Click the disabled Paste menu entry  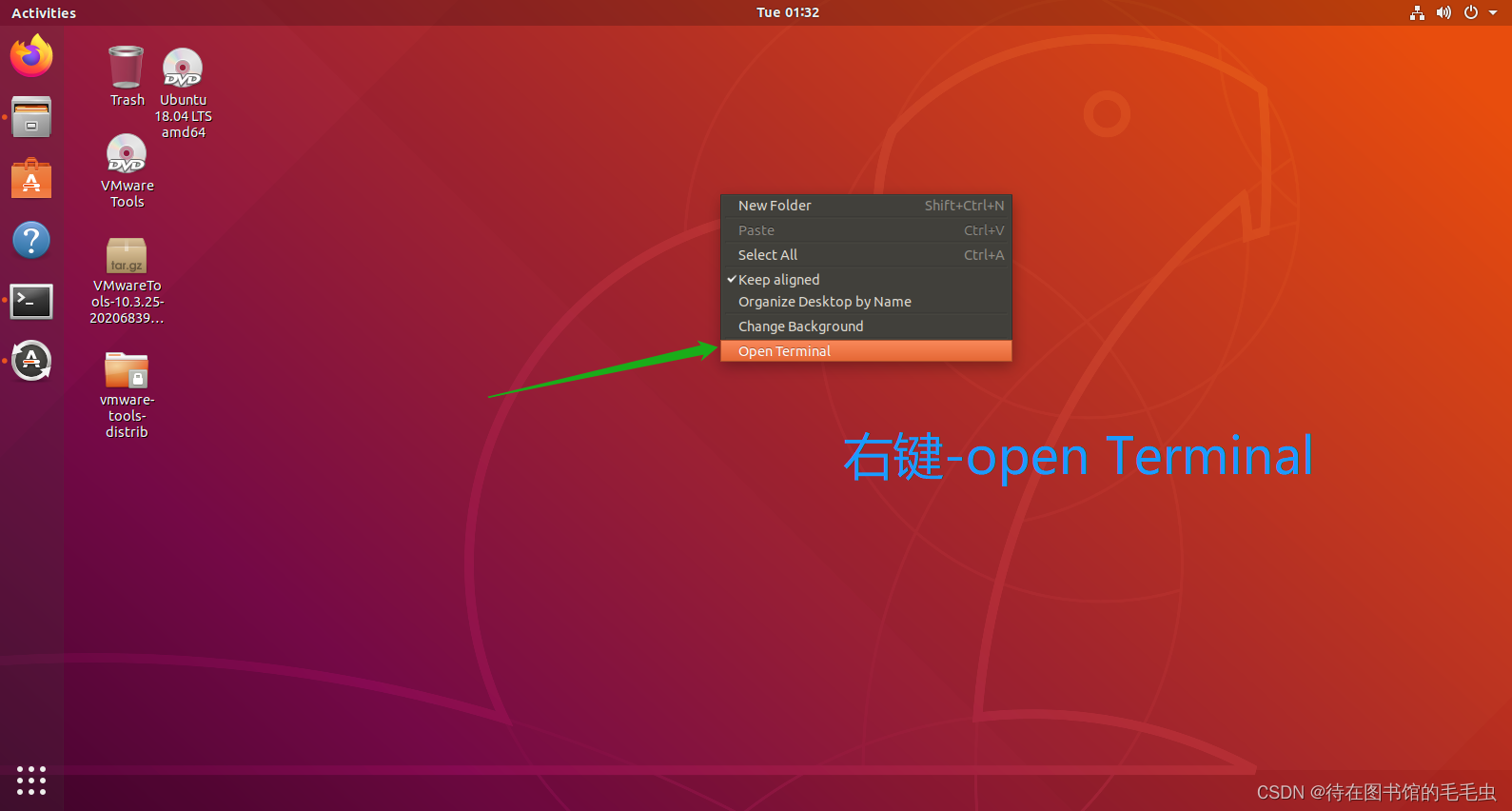(x=866, y=230)
